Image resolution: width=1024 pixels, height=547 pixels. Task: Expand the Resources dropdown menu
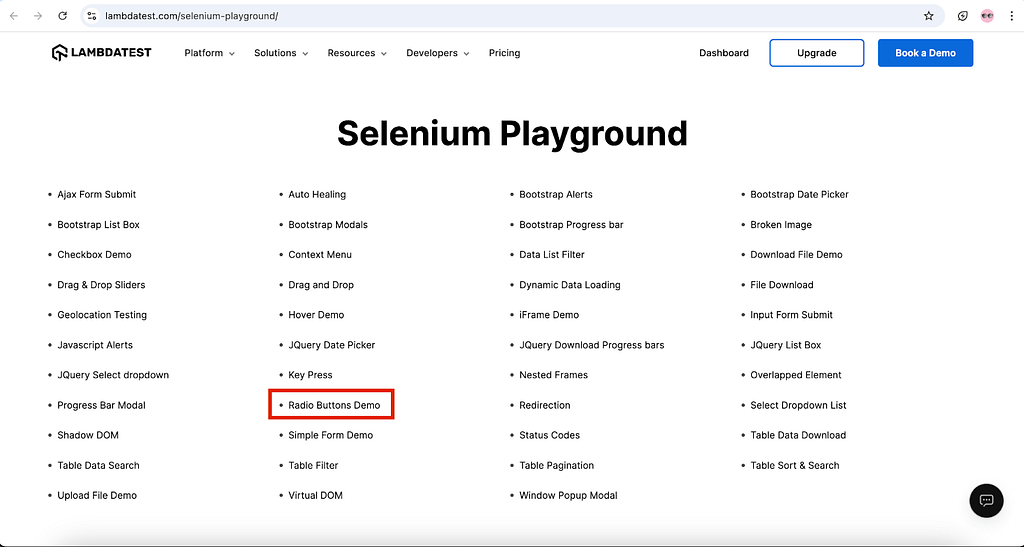pyautogui.click(x=357, y=53)
